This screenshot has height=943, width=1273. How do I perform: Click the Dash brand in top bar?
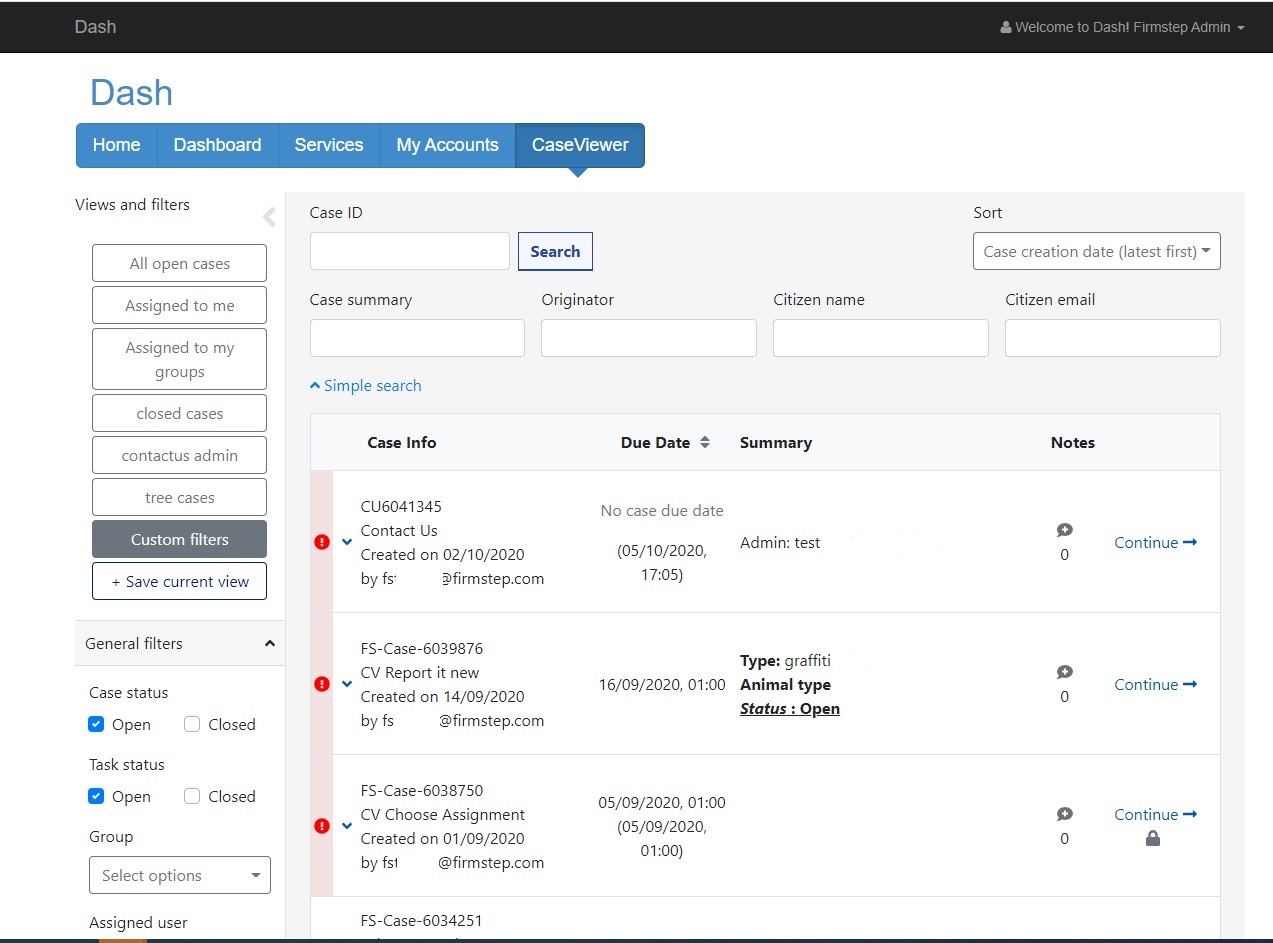click(95, 26)
